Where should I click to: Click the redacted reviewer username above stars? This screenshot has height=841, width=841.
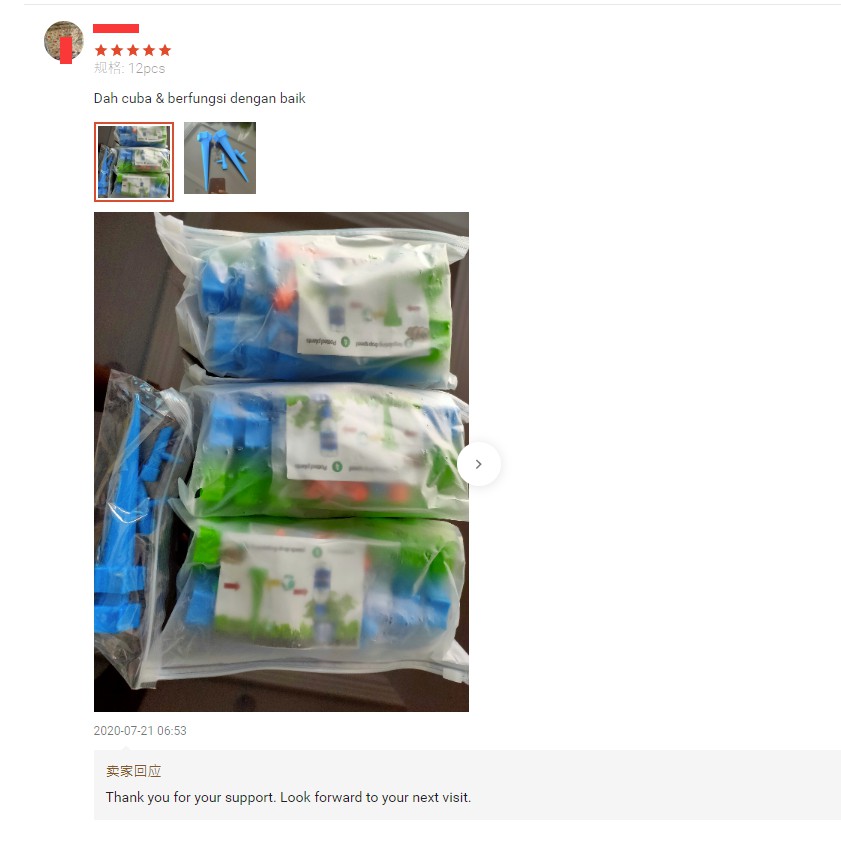click(x=116, y=28)
